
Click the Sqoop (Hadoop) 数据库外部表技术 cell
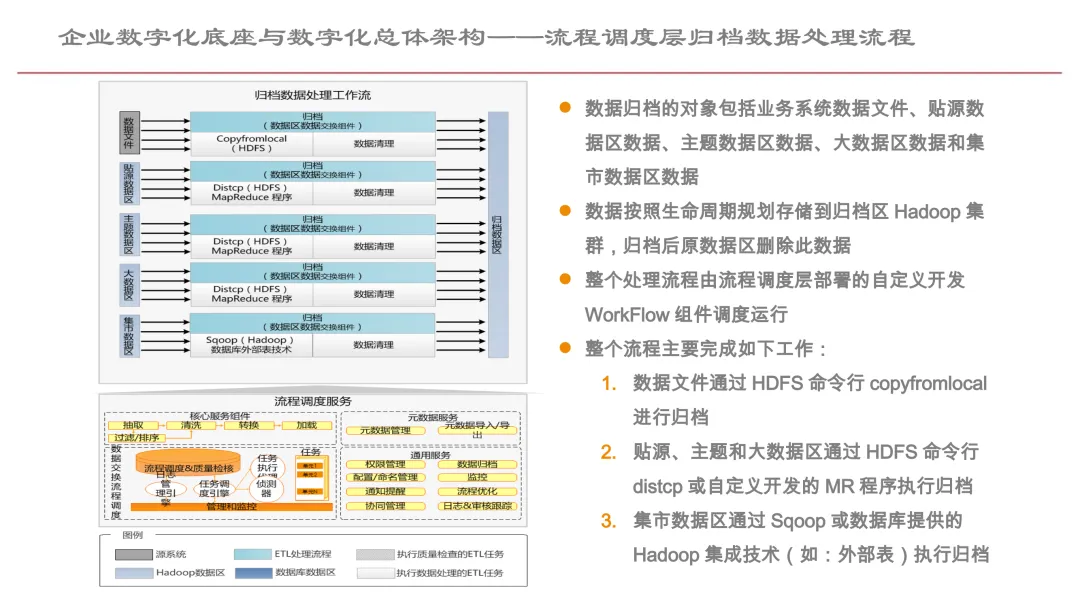pos(251,344)
